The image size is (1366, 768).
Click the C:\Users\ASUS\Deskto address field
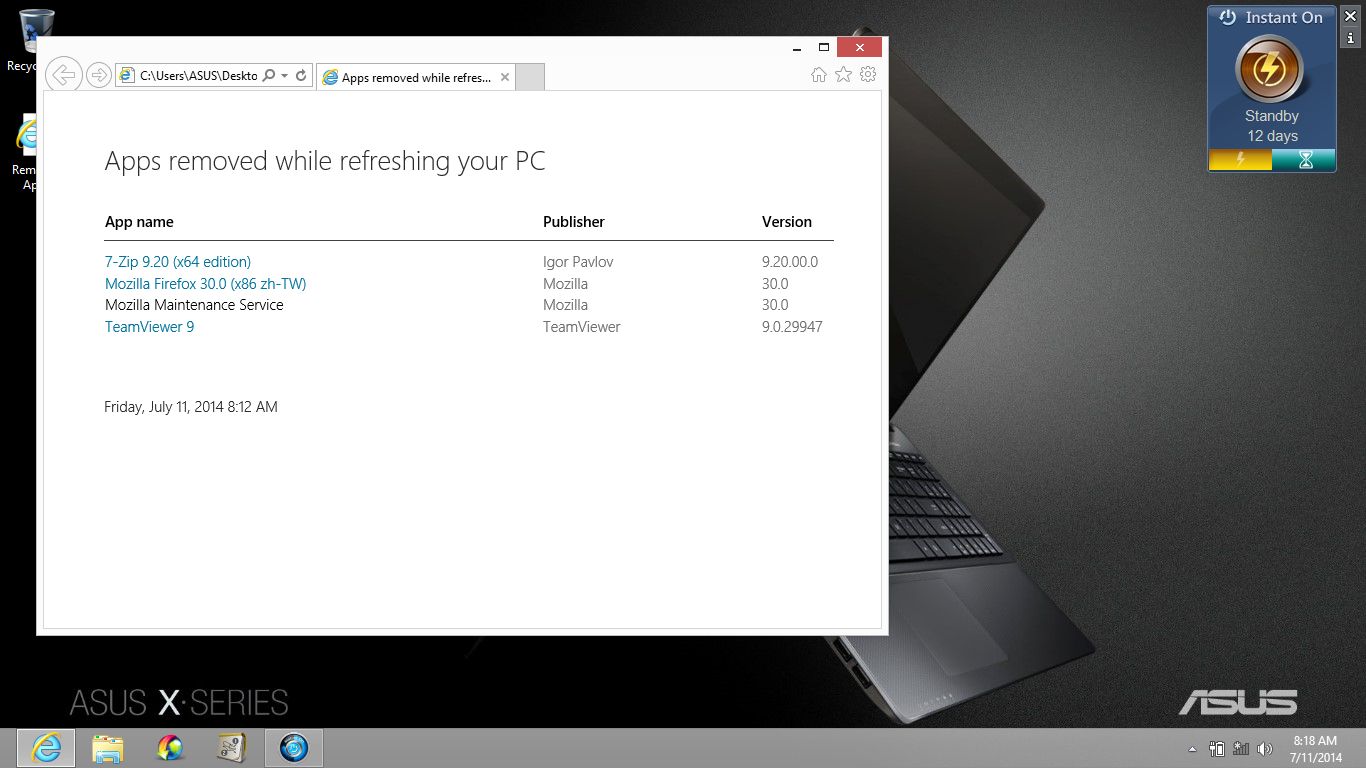pyautogui.click(x=198, y=75)
